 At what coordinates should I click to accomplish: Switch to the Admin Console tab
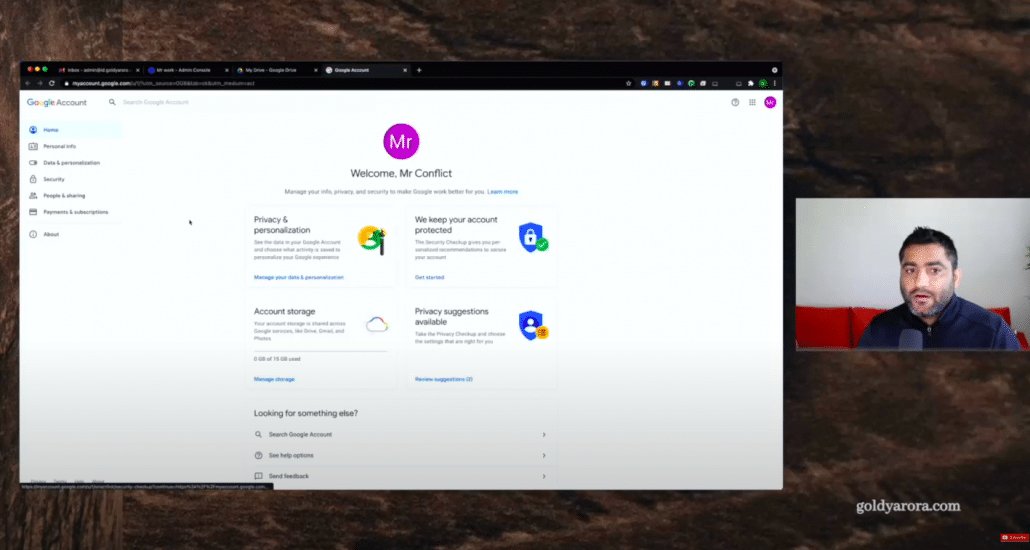click(x=187, y=70)
